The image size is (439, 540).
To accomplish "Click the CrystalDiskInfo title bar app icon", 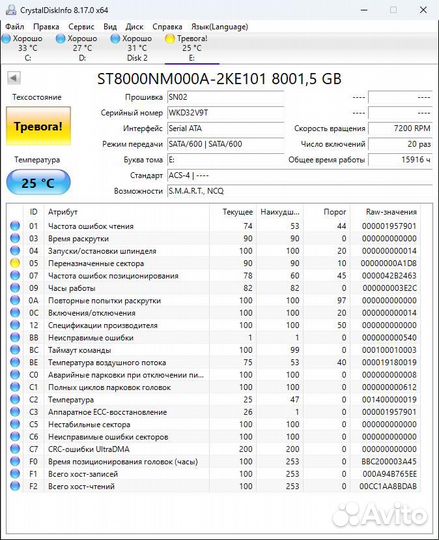I will [x=11, y=10].
